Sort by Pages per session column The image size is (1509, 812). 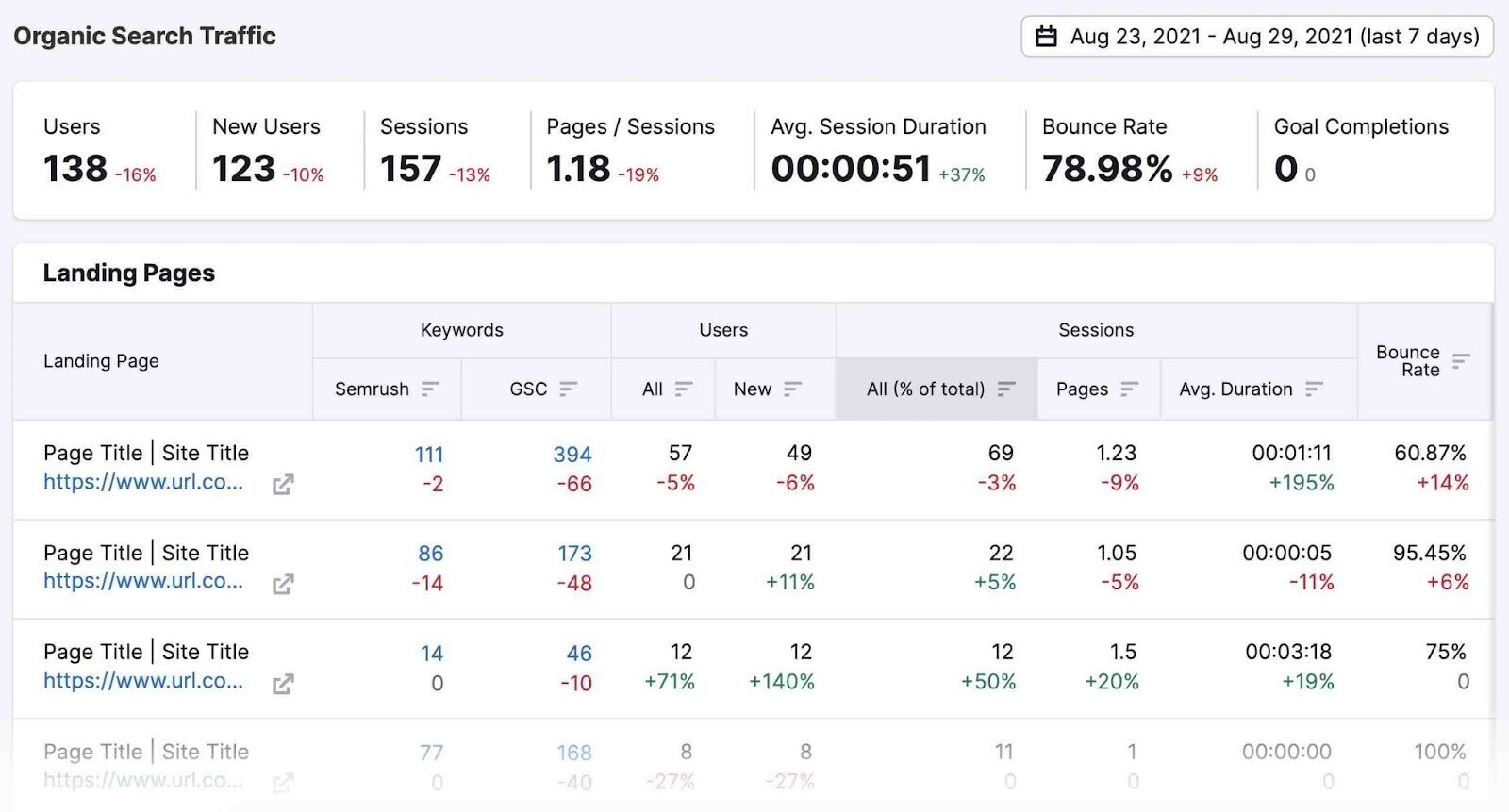tap(1129, 389)
